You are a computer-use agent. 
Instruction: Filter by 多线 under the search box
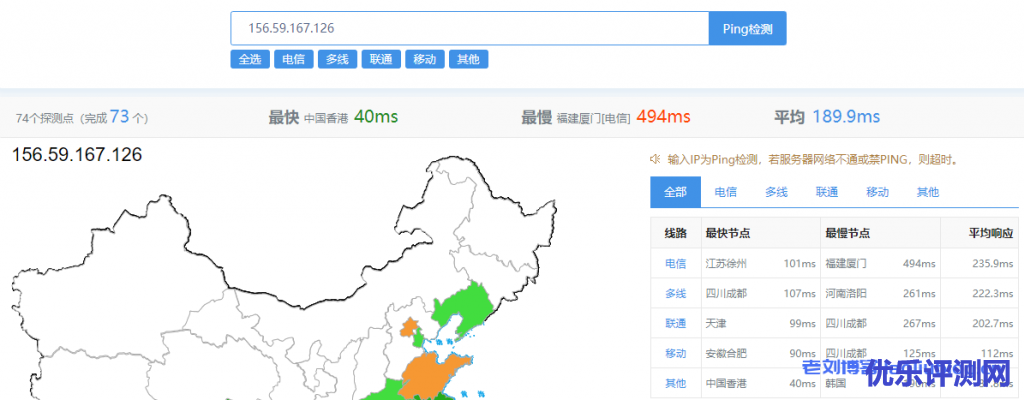click(338, 59)
